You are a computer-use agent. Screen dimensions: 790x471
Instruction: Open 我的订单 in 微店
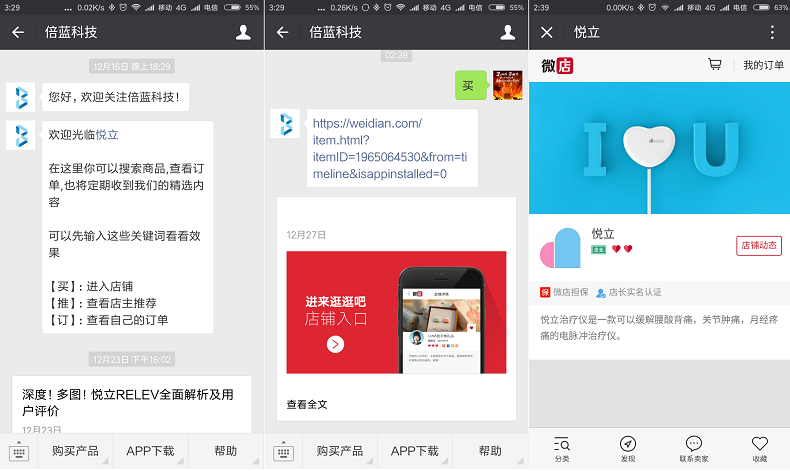(763, 65)
